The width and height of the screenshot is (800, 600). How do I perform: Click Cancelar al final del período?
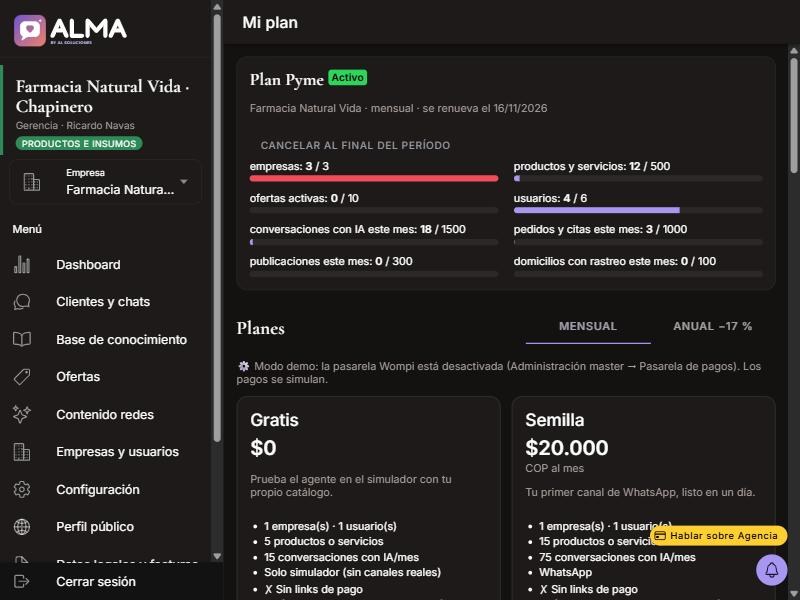pos(355,145)
